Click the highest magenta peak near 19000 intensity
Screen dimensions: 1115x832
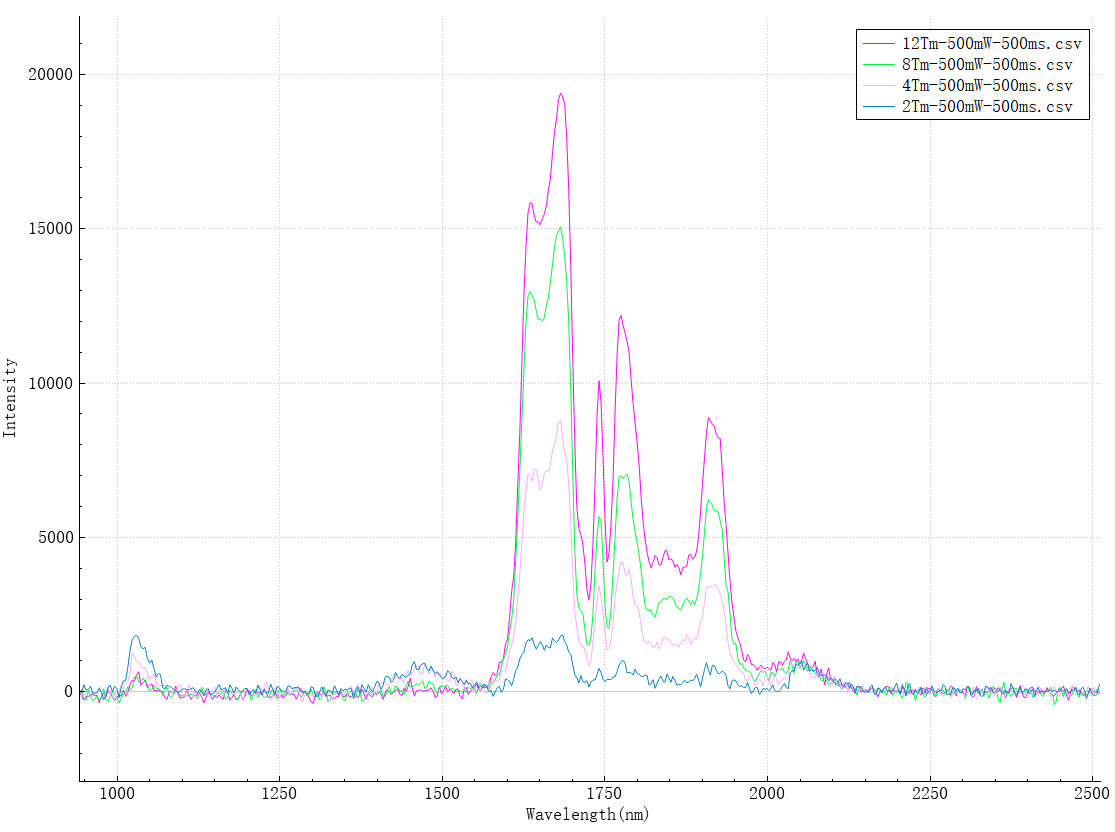561,95
